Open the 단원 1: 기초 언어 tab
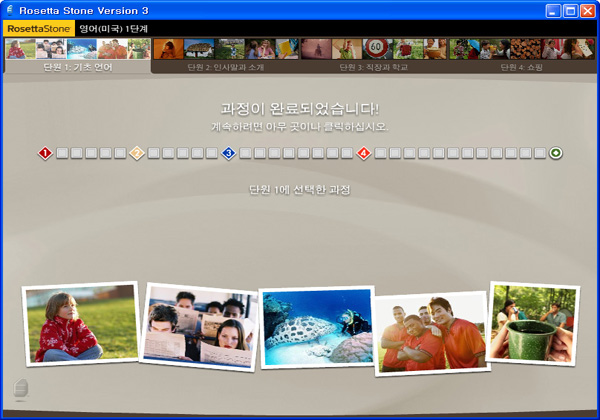 (x=78, y=55)
